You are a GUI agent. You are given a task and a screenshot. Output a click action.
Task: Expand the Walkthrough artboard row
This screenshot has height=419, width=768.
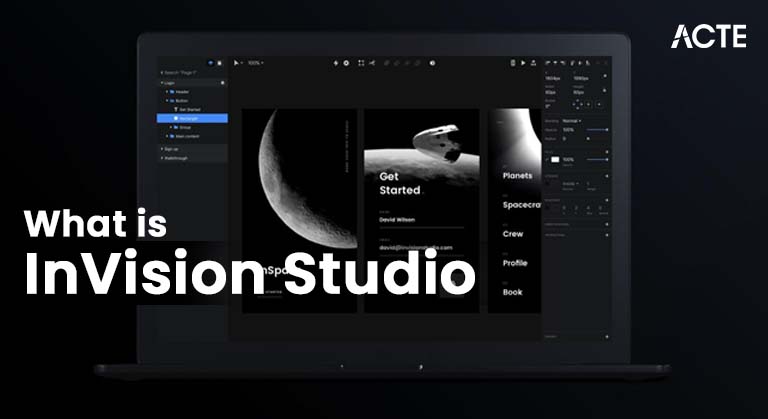pos(162,158)
